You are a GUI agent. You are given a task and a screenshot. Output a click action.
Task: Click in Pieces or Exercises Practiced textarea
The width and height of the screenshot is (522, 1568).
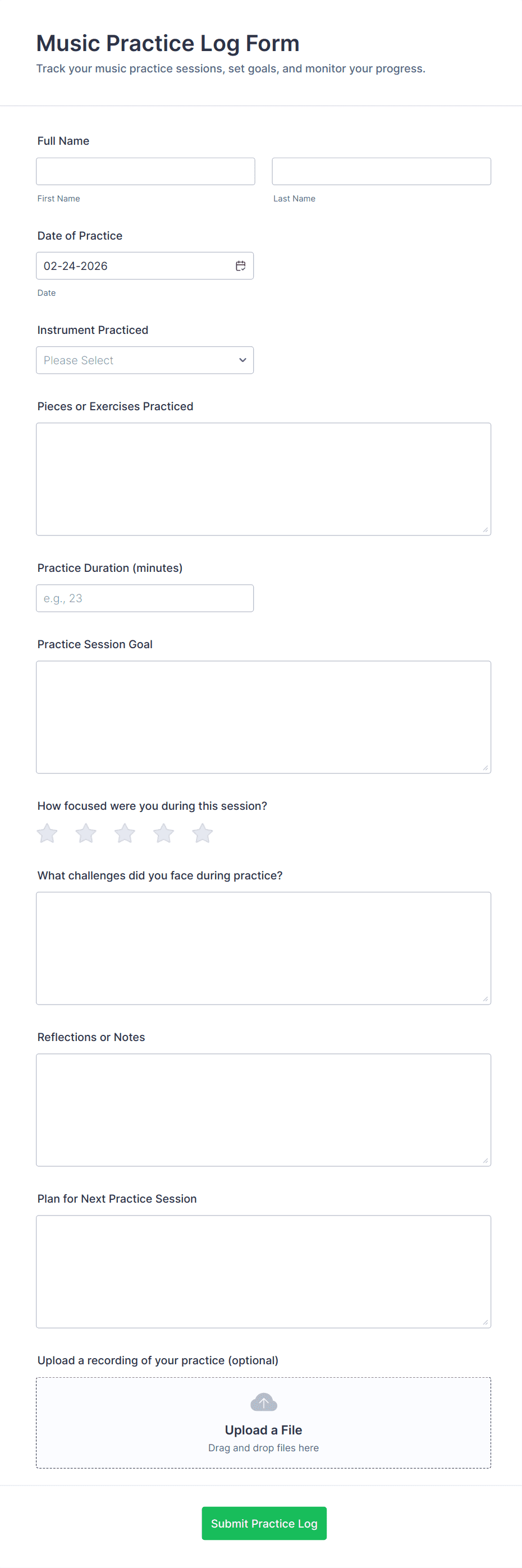click(263, 479)
